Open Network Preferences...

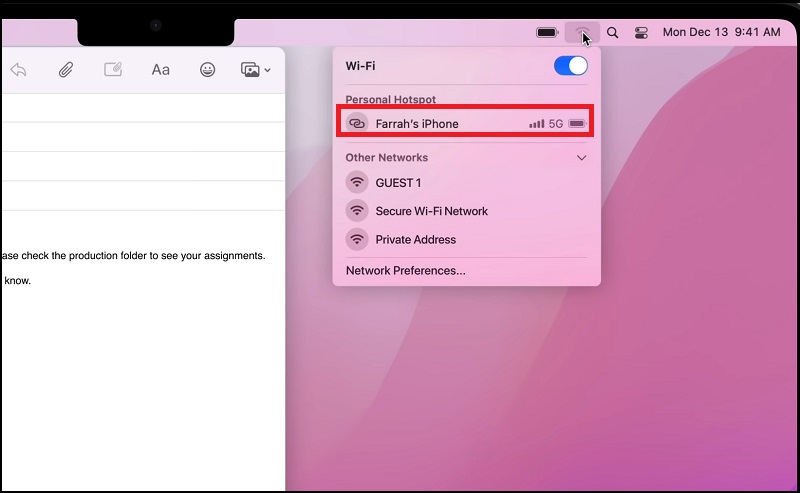406,270
